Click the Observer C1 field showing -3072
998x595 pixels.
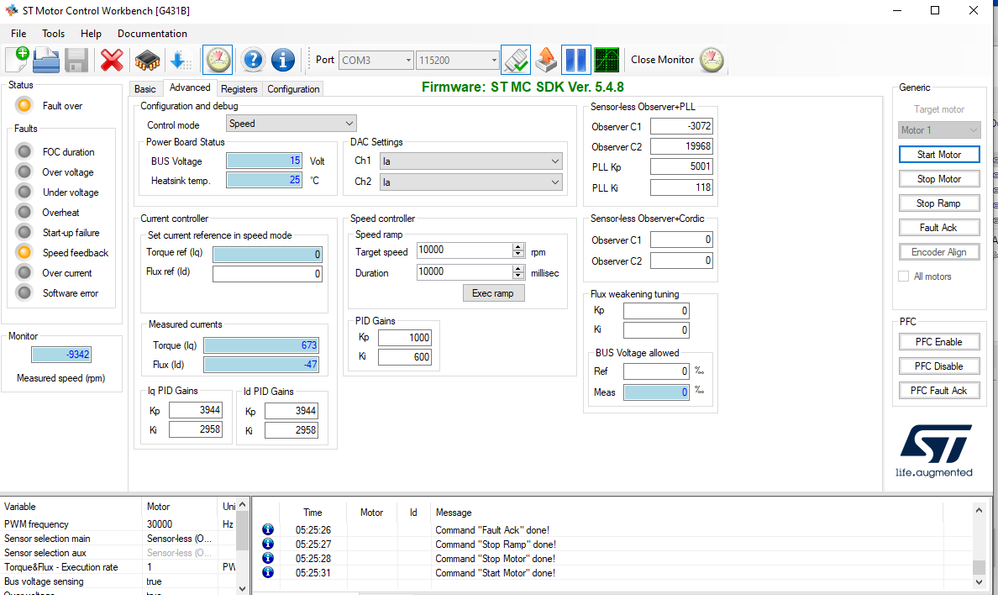[681, 126]
